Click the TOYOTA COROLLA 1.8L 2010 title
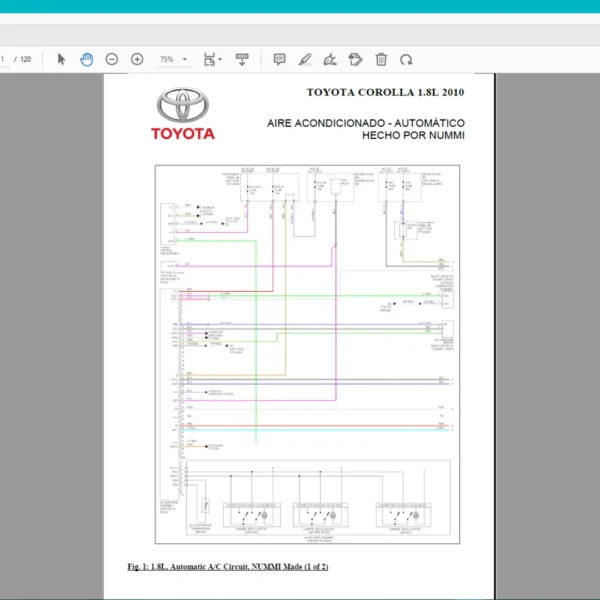 click(x=385, y=92)
